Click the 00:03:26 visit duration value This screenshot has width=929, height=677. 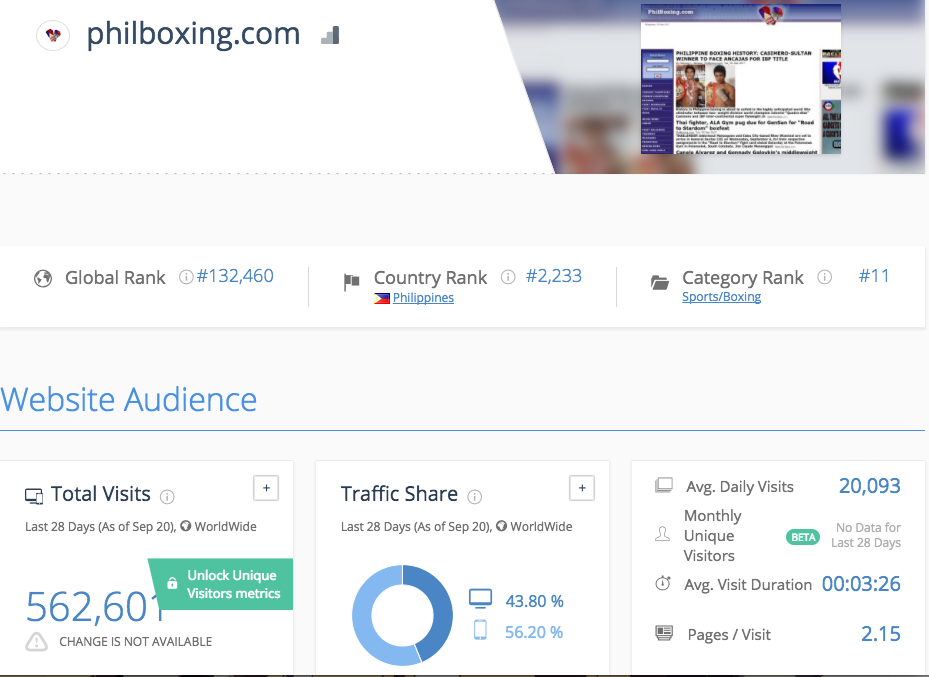coord(861,584)
